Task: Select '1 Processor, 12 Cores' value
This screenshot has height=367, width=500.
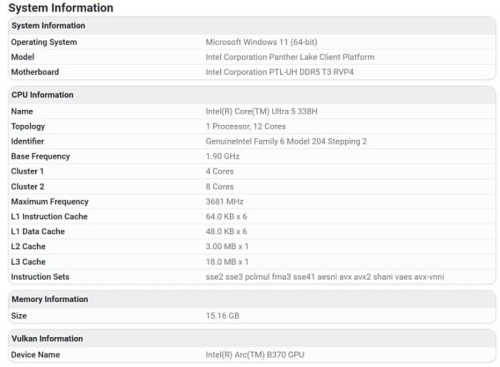Action: pyautogui.click(x=246, y=126)
